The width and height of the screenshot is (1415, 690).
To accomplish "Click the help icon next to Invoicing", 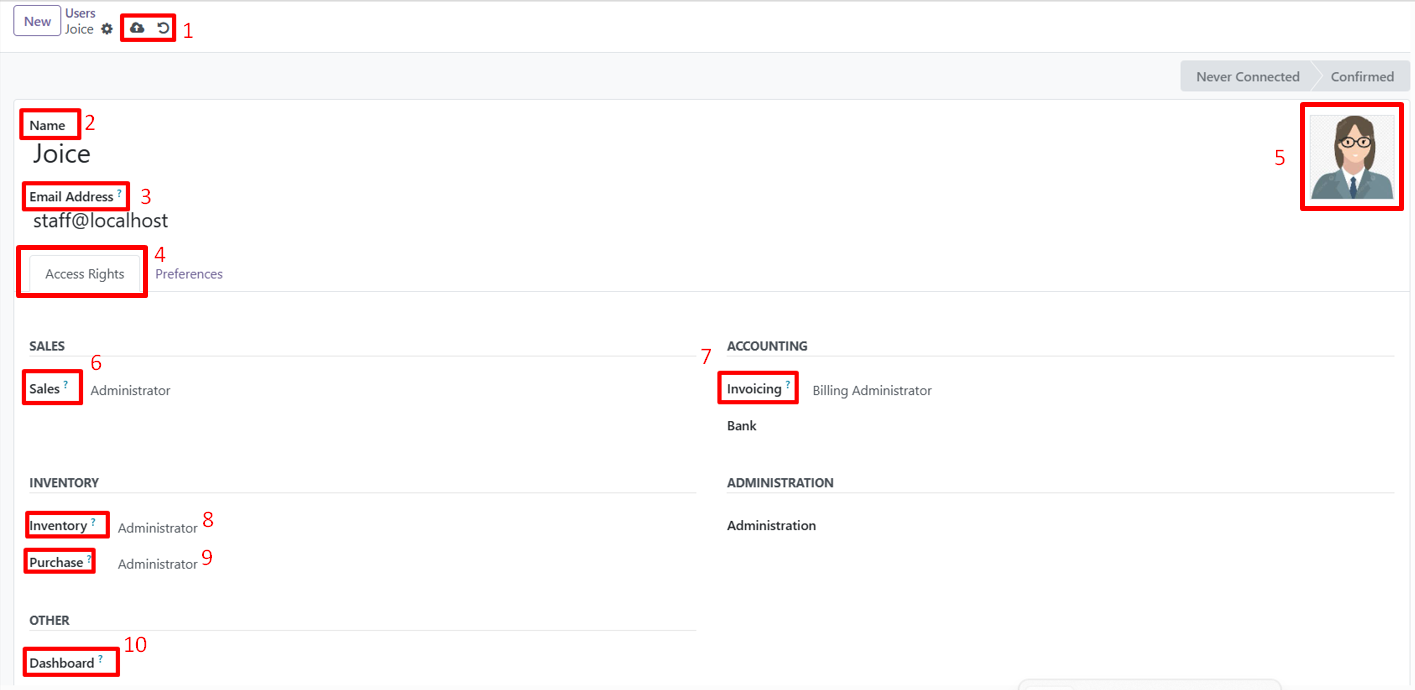I will point(789,383).
